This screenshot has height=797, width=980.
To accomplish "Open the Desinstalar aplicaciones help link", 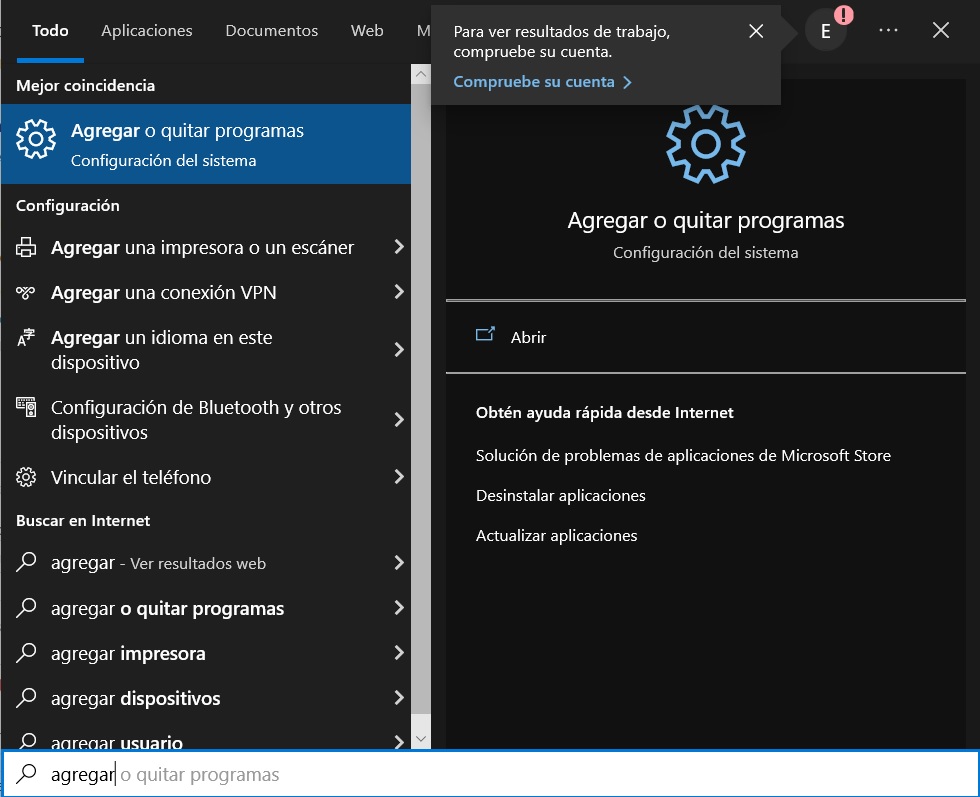I will (x=561, y=496).
